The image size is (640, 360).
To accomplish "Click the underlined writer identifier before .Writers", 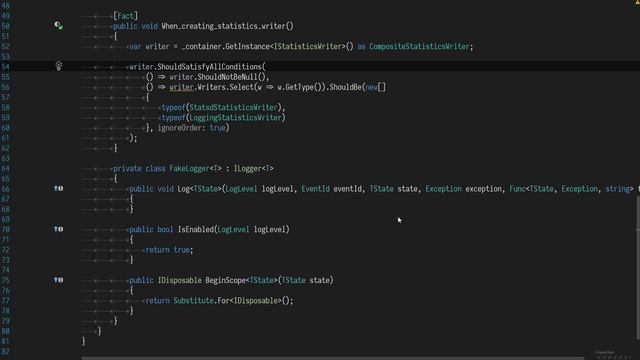I will [x=181, y=87].
